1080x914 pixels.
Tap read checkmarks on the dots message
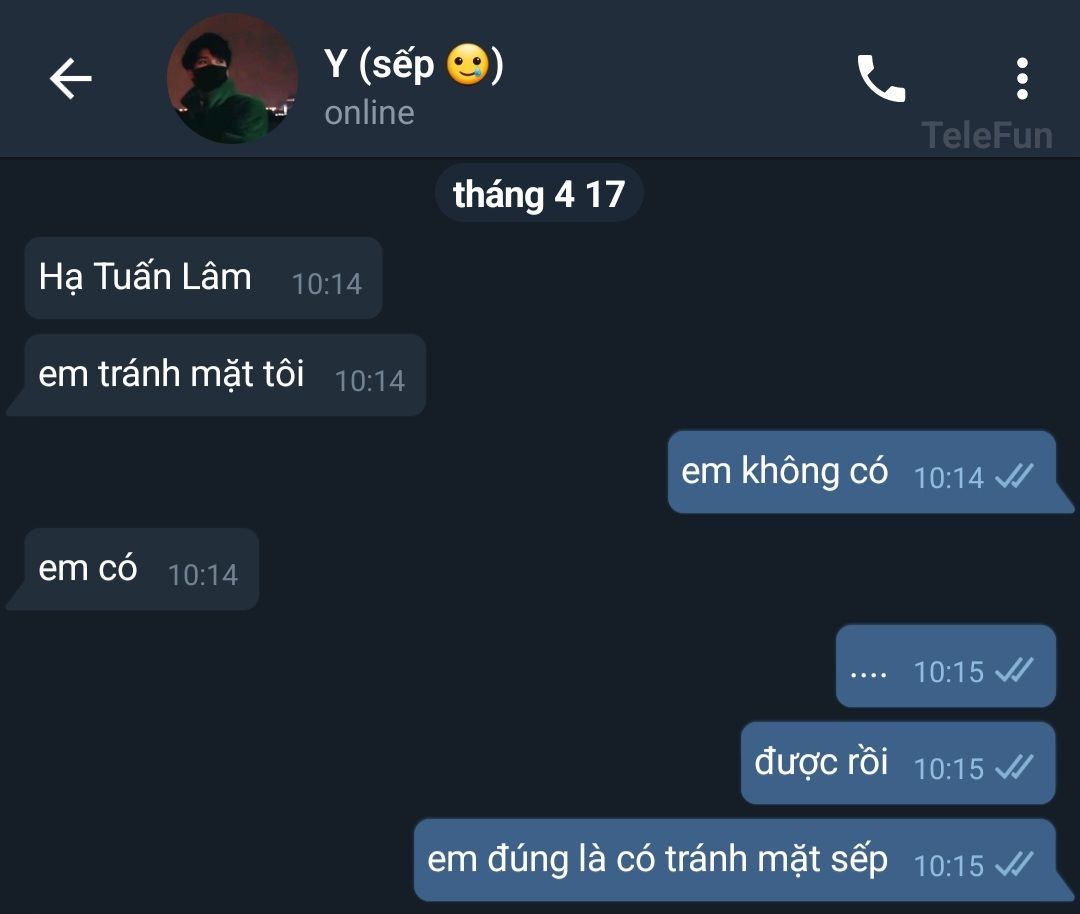1015,670
